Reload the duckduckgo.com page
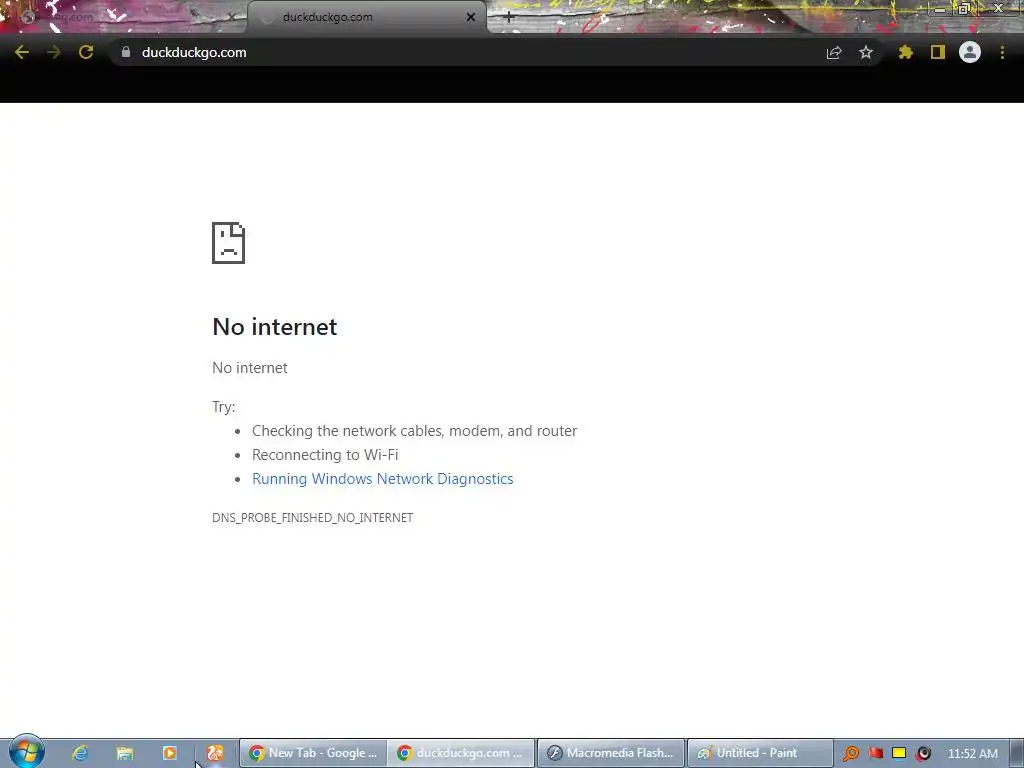 point(86,52)
